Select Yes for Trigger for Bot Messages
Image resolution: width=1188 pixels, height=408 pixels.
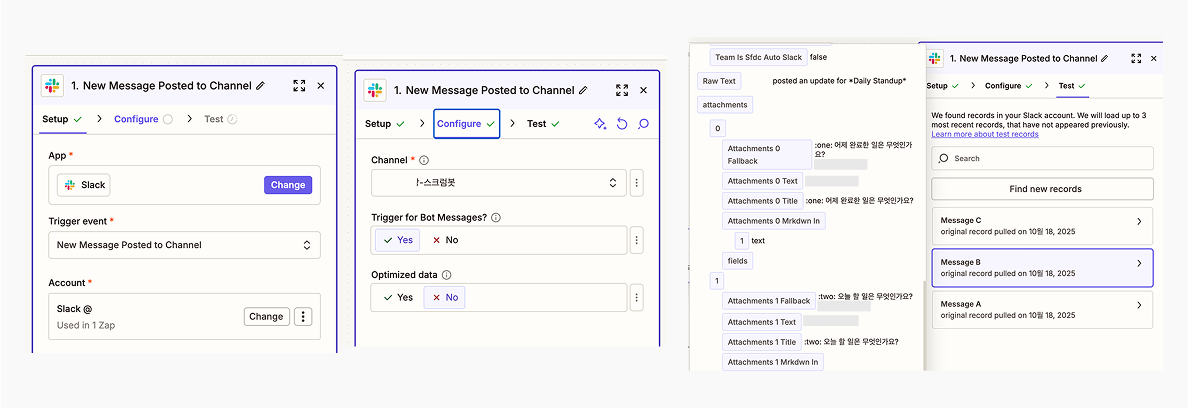tap(397, 240)
